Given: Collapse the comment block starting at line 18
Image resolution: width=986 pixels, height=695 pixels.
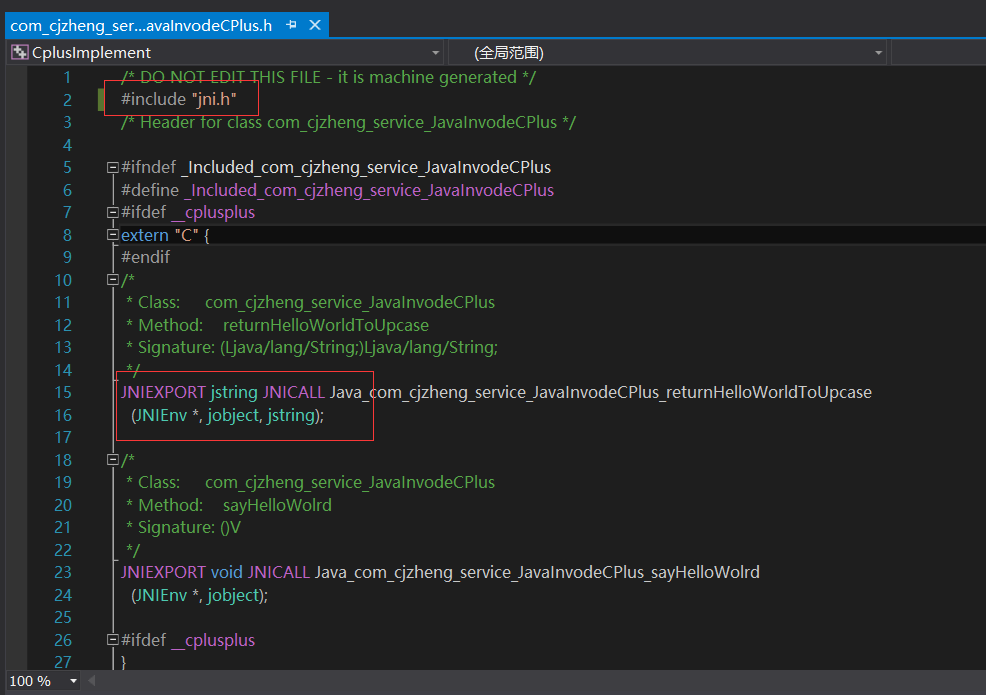Looking at the screenshot, I should click(x=113, y=460).
